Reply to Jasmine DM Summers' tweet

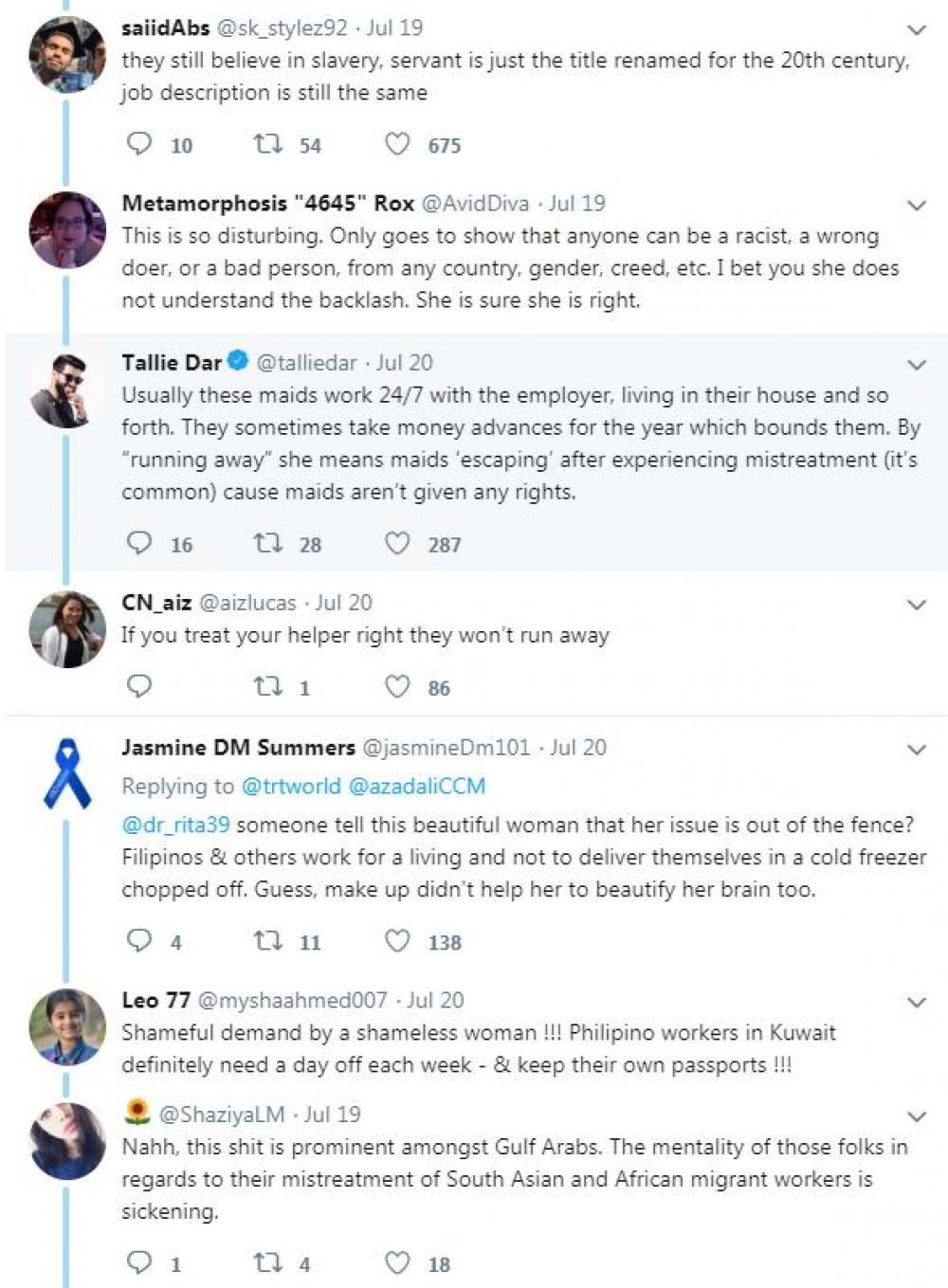(139, 941)
